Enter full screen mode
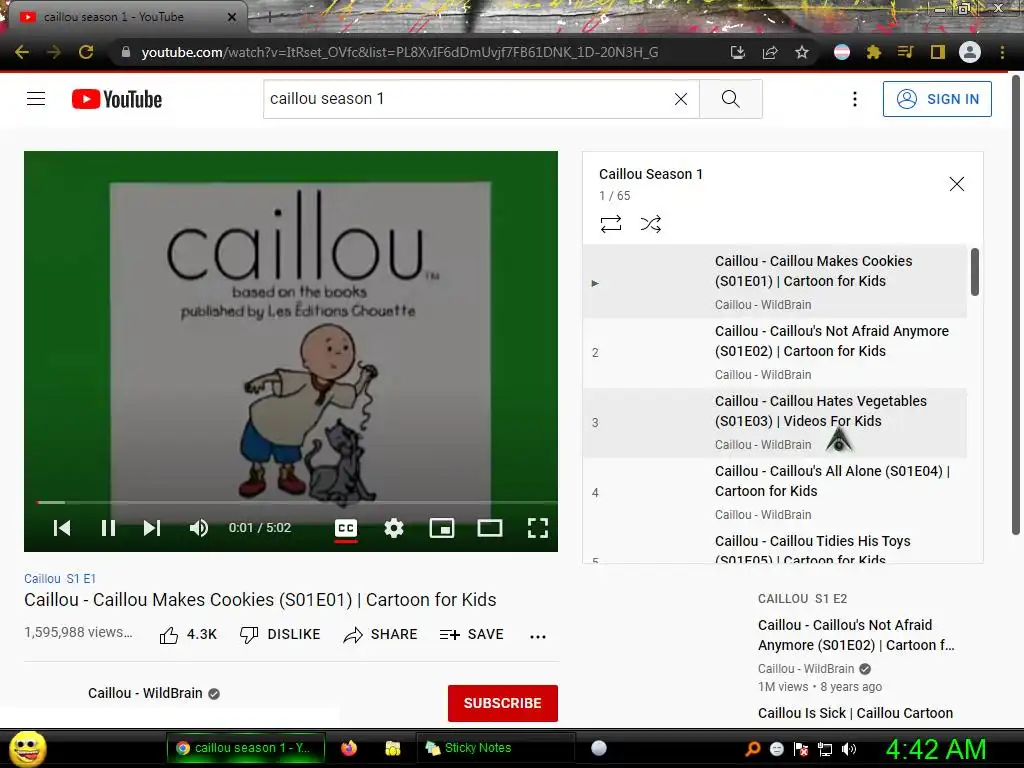The image size is (1024, 768). click(537, 528)
